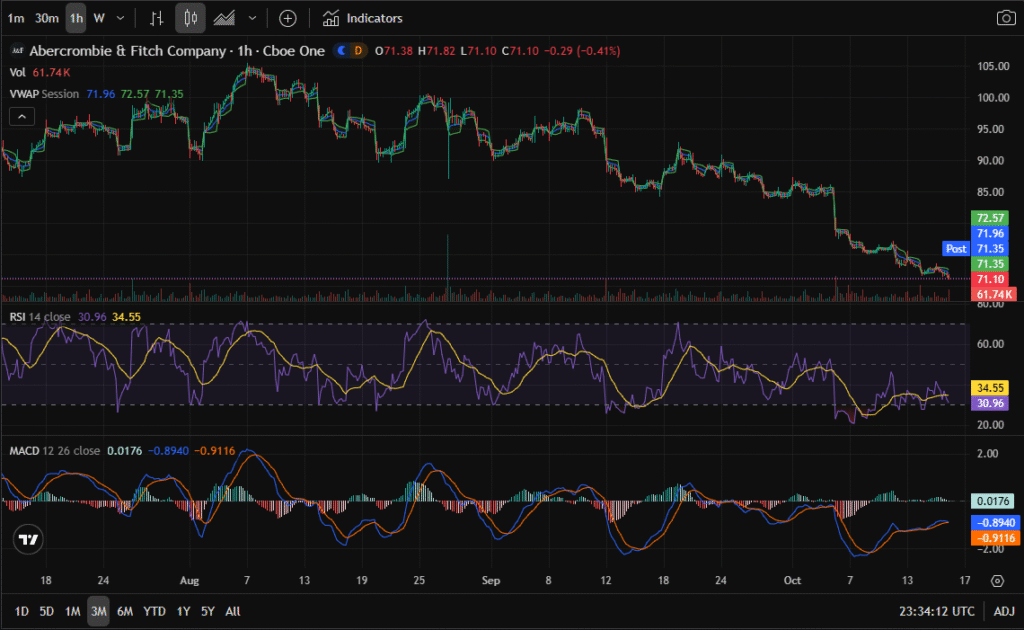
Task: Select the 30m interval button
Action: point(46,18)
